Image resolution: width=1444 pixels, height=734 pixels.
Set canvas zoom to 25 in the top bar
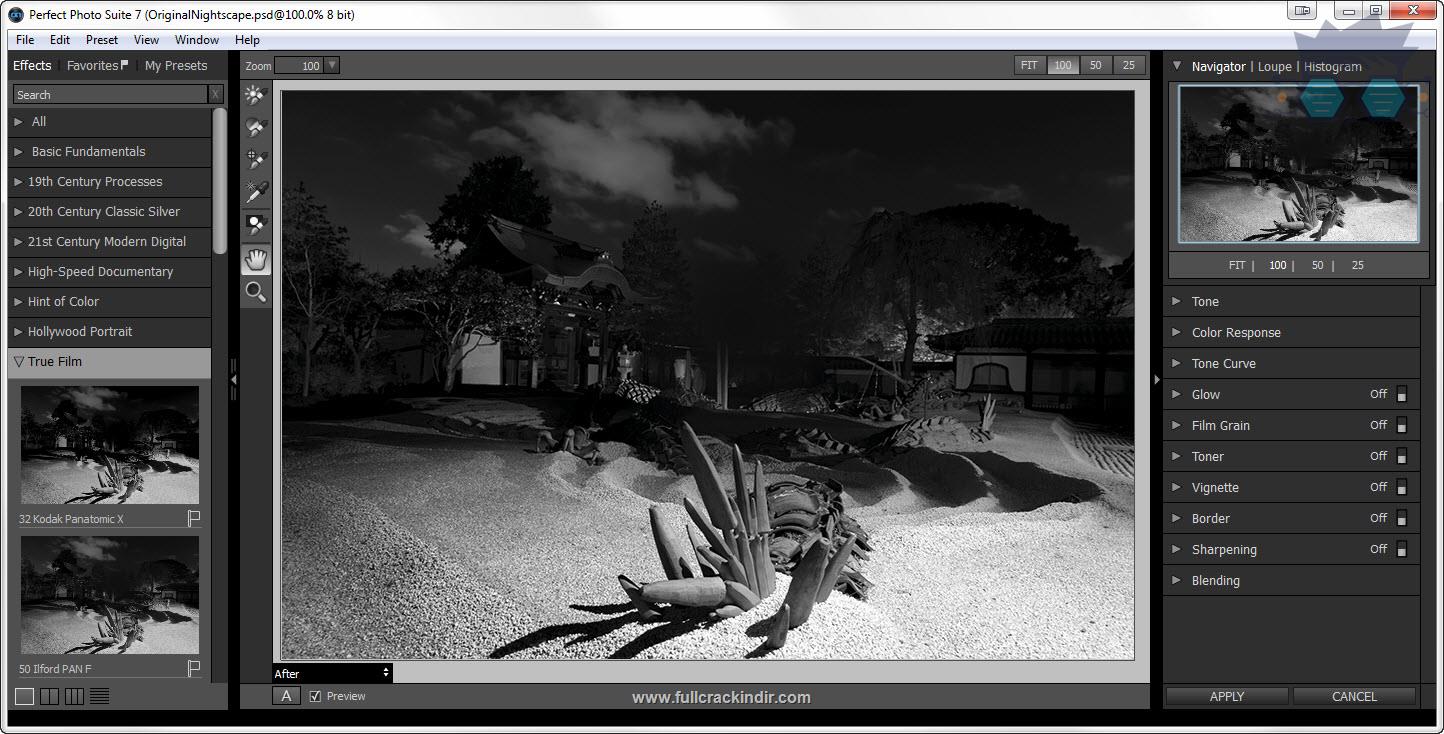tap(1129, 65)
